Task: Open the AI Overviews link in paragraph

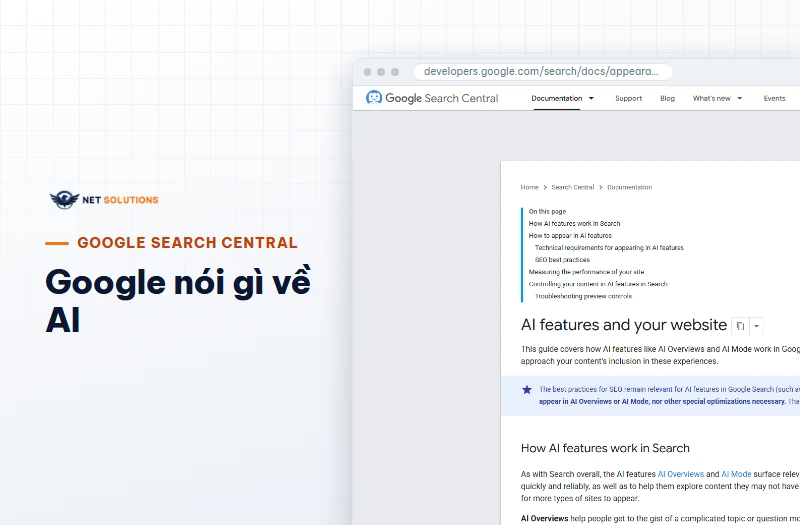Action: [681, 474]
